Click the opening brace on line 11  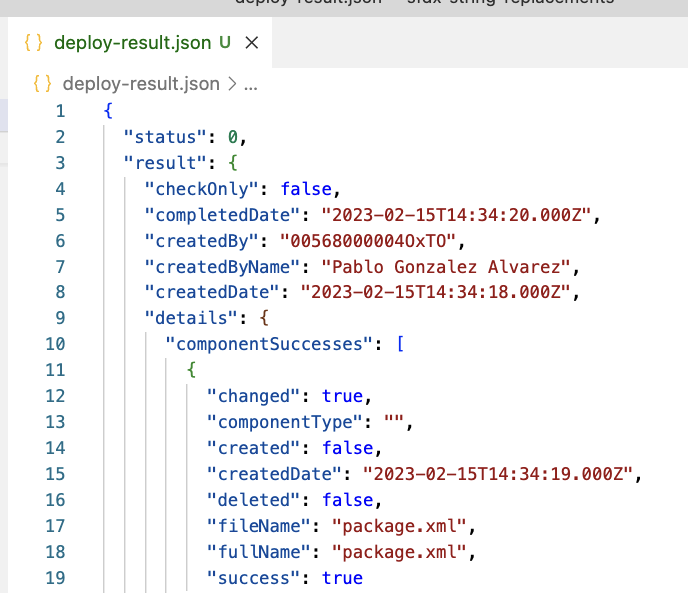coord(191,370)
